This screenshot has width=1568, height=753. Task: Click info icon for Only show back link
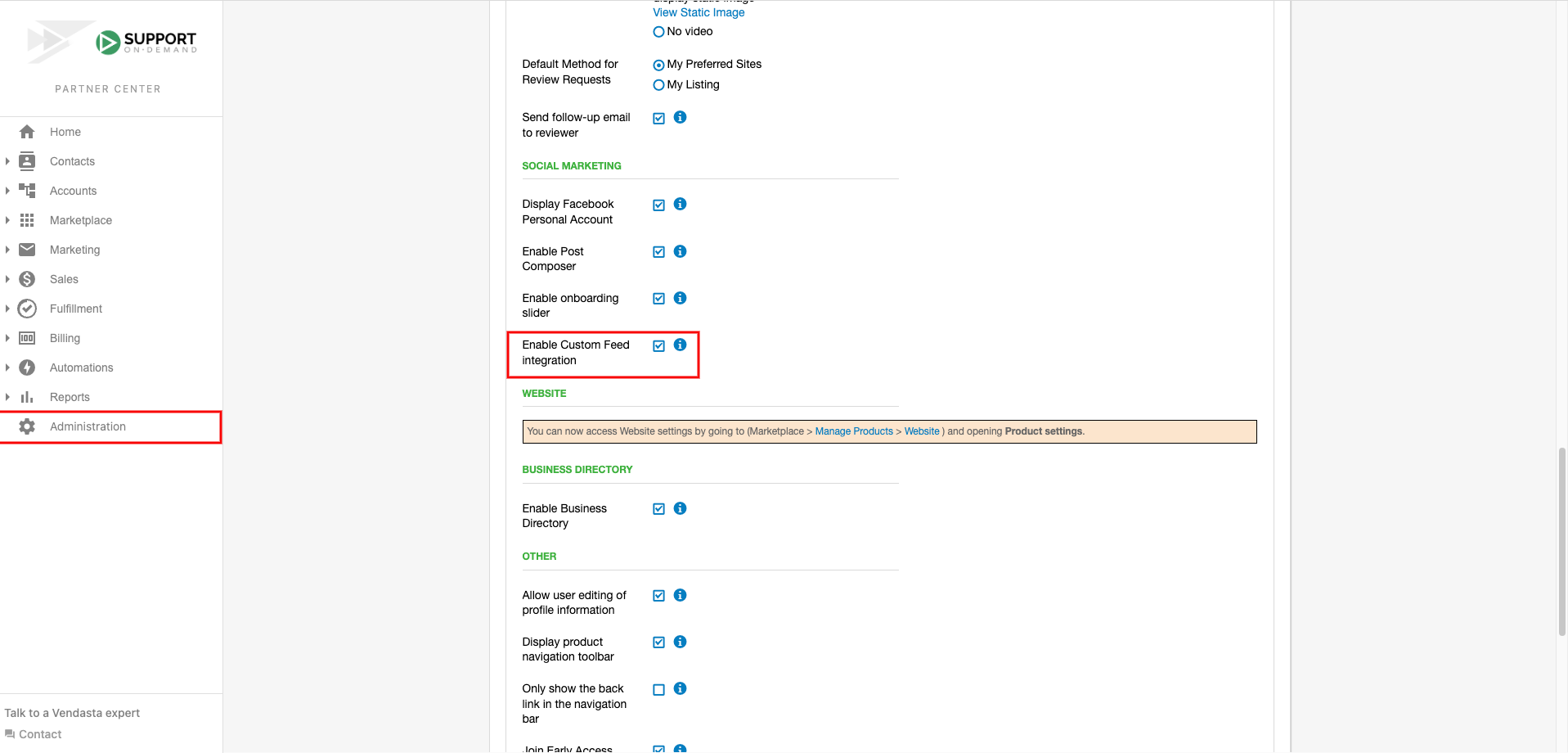tap(680, 689)
